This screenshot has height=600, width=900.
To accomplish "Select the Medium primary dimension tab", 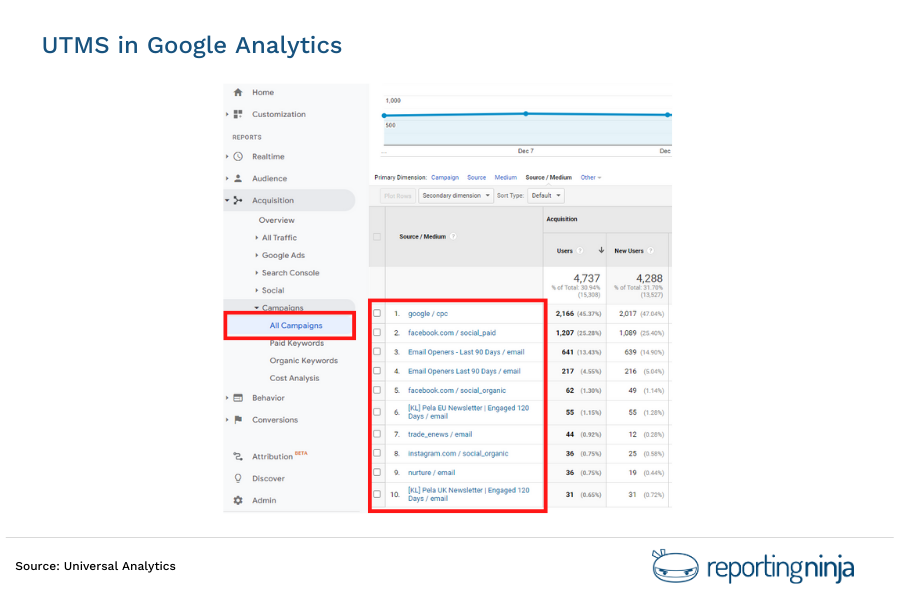I will pyautogui.click(x=506, y=177).
